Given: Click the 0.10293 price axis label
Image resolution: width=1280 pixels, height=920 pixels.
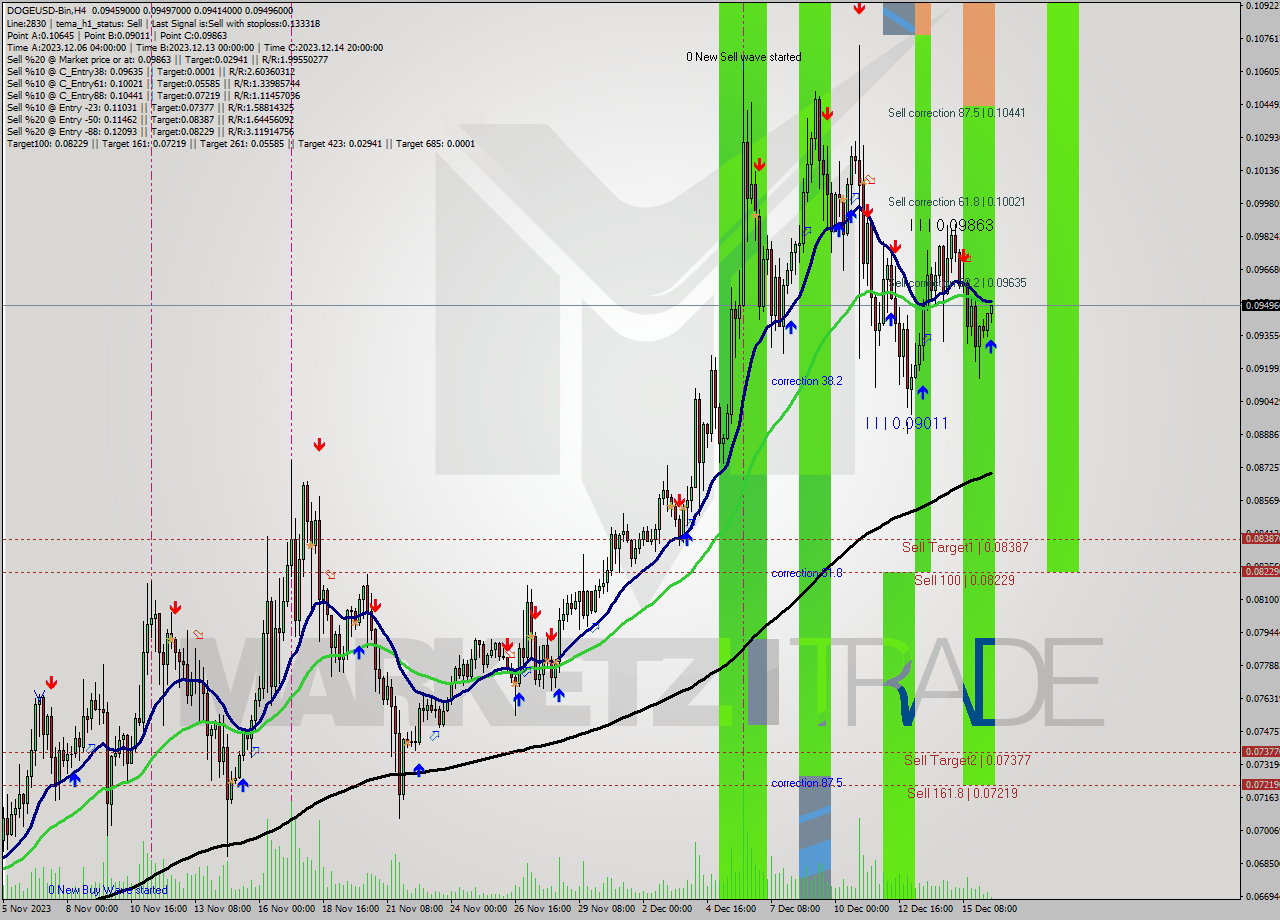Looking at the screenshot, I should [1262, 138].
